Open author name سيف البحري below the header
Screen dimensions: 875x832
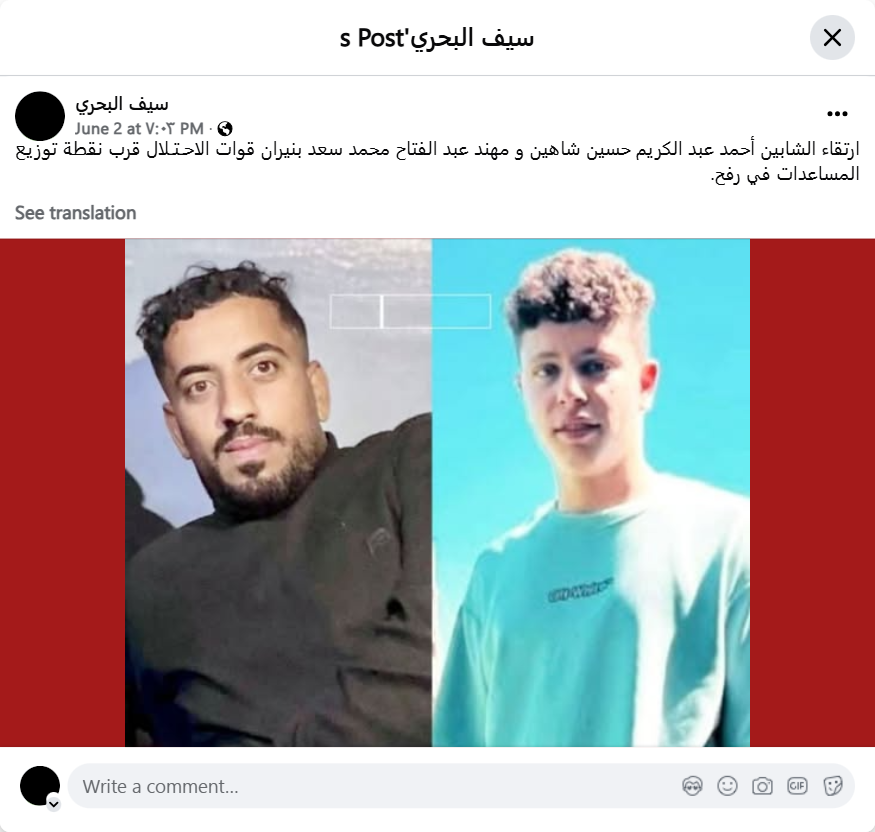pyautogui.click(x=122, y=104)
